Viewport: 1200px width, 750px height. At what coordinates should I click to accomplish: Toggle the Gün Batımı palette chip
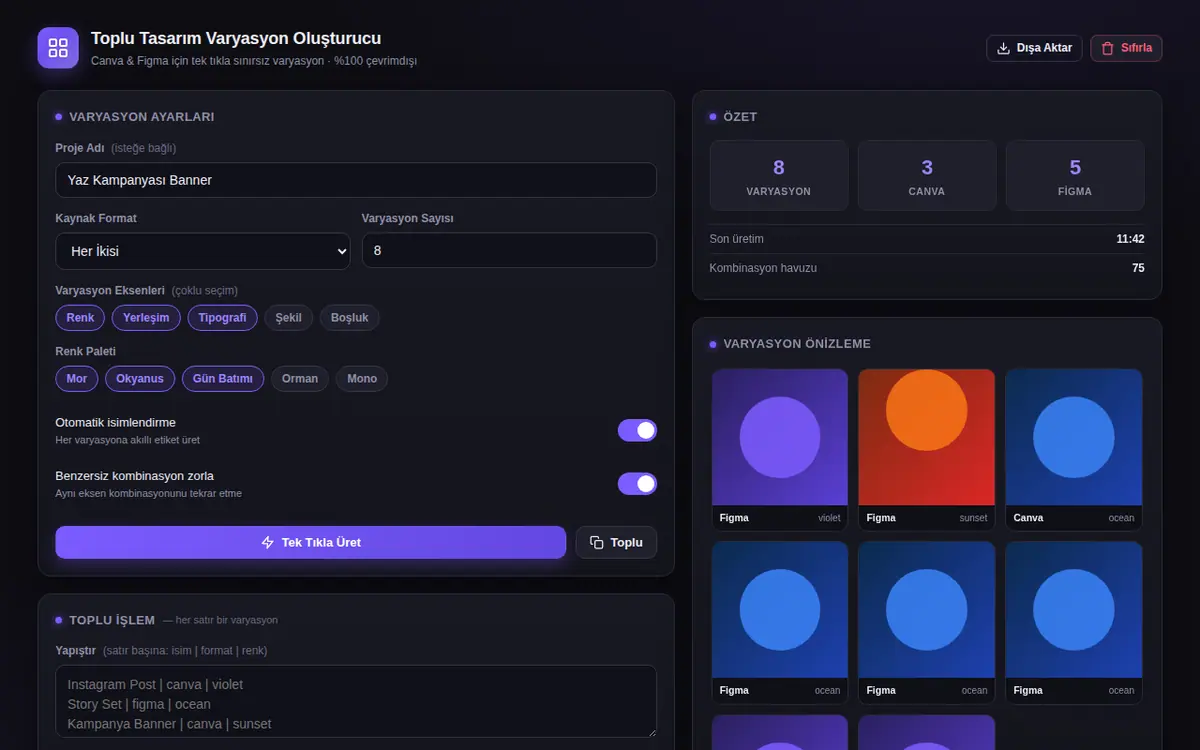coord(223,379)
